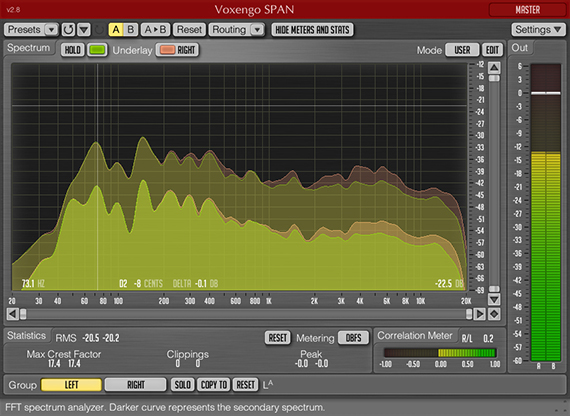Click the DBFS metering selector

353,338
